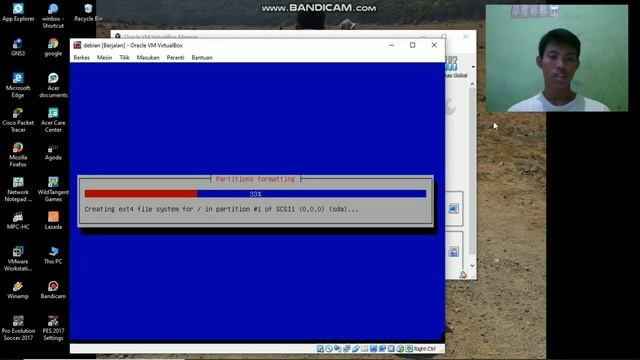This screenshot has height=360, width=640.
Task: Open App Explorer desktop icon
Action: 18,12
